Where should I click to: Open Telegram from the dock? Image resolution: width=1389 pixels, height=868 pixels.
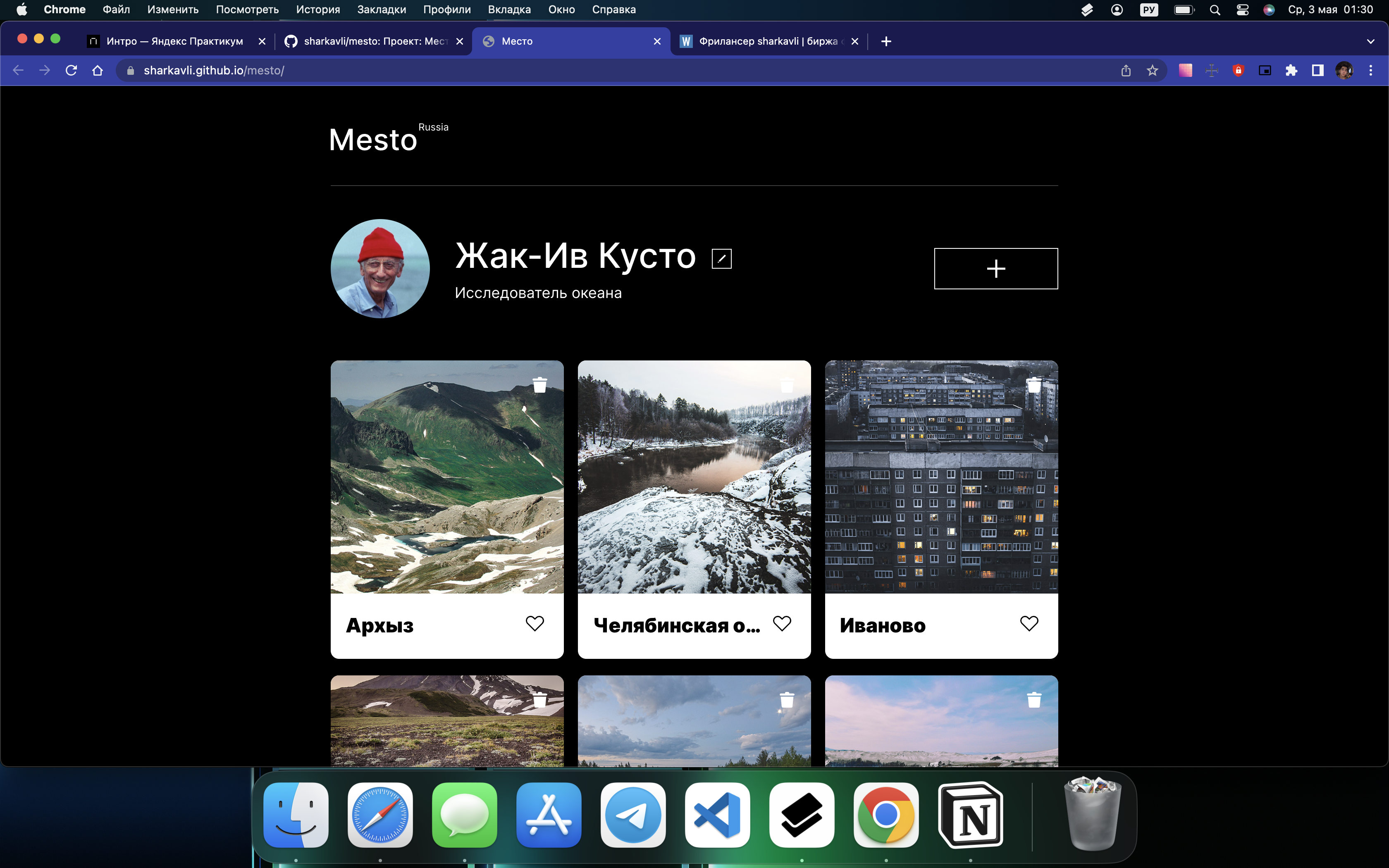(x=633, y=815)
